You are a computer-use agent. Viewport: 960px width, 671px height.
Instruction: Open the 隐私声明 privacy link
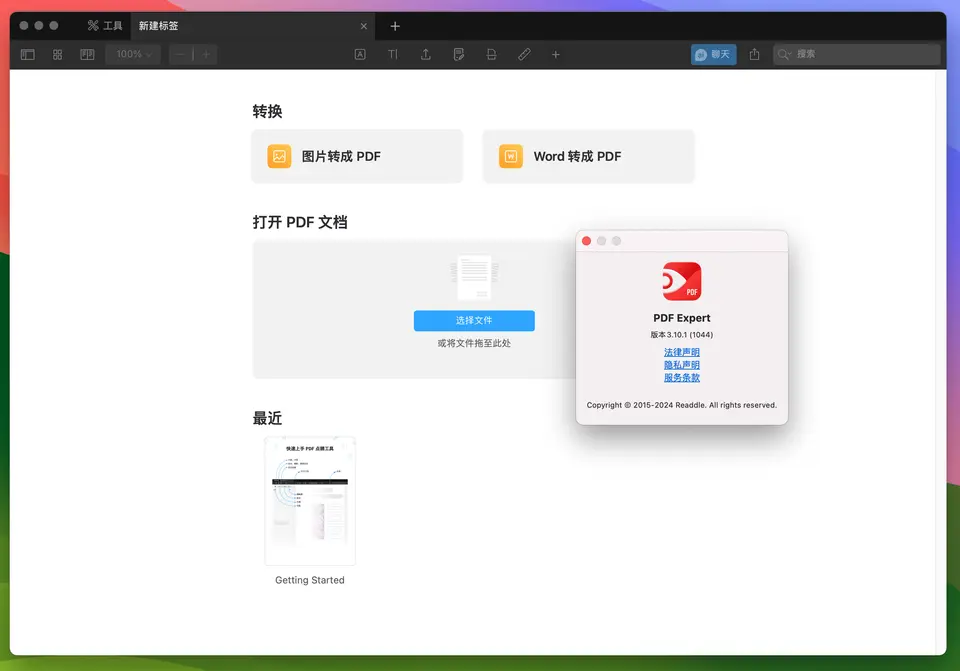point(681,365)
